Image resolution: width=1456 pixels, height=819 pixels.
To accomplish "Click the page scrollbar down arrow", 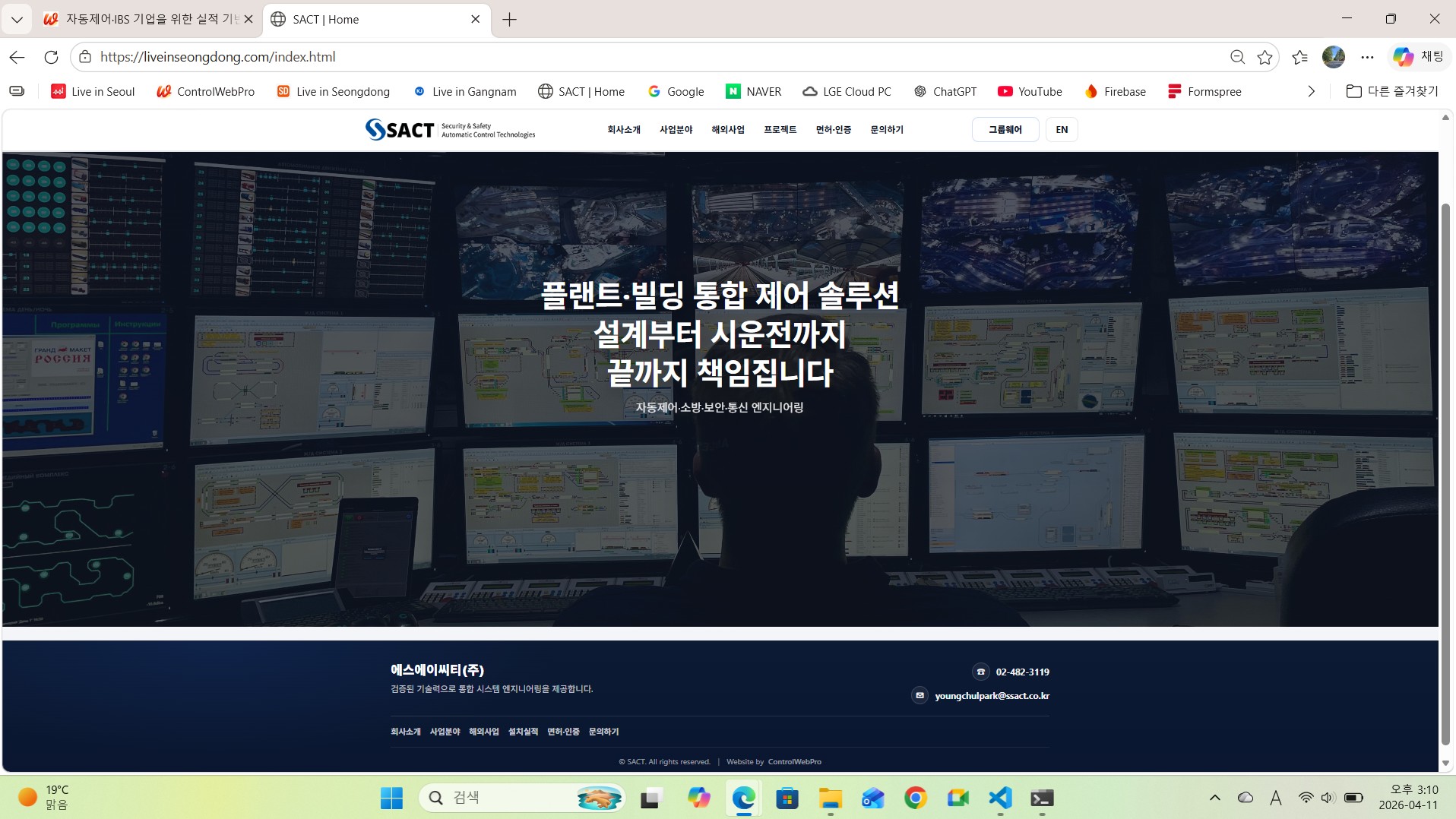I will pyautogui.click(x=1445, y=764).
